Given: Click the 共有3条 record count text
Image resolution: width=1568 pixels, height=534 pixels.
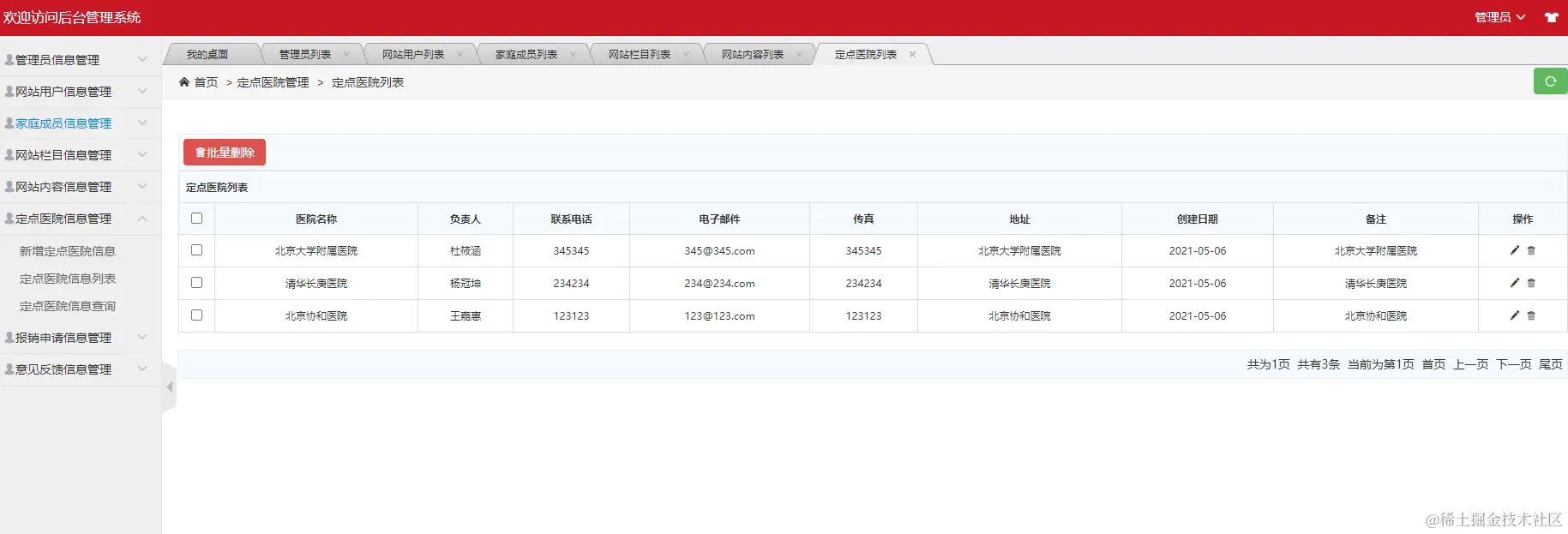Looking at the screenshot, I should click(1319, 364).
